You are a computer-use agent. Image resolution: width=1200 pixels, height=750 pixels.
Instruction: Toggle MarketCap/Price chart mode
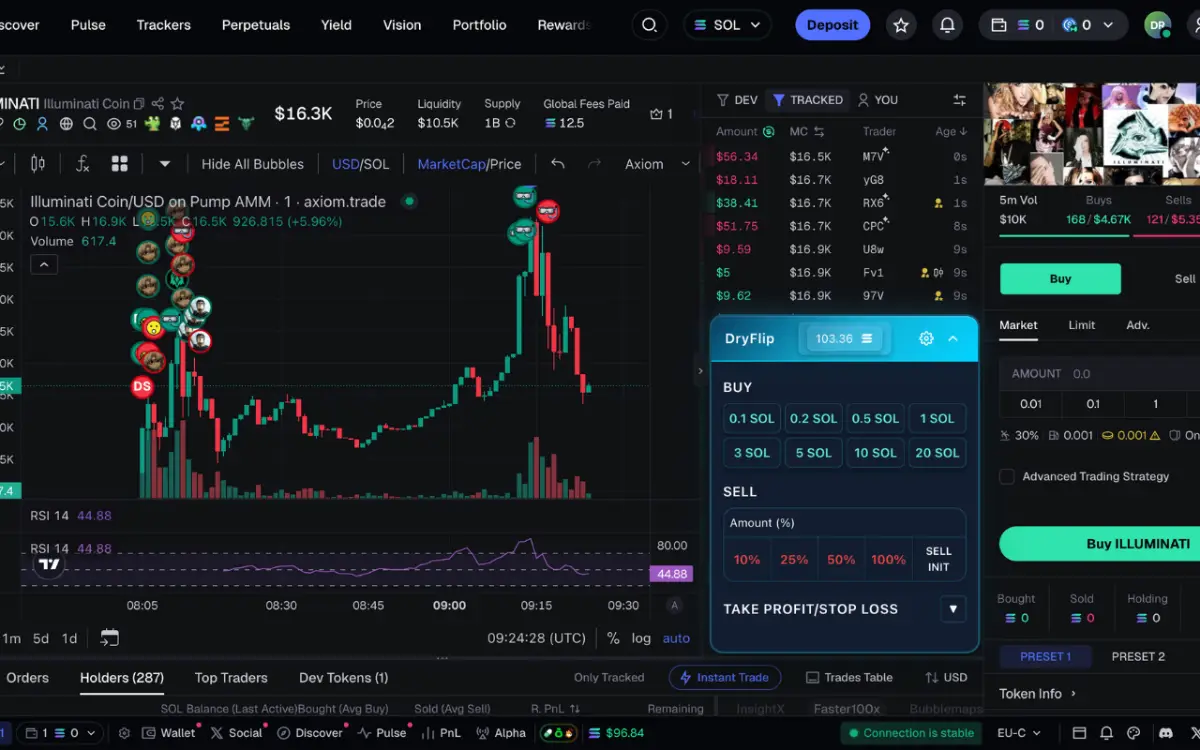(469, 164)
